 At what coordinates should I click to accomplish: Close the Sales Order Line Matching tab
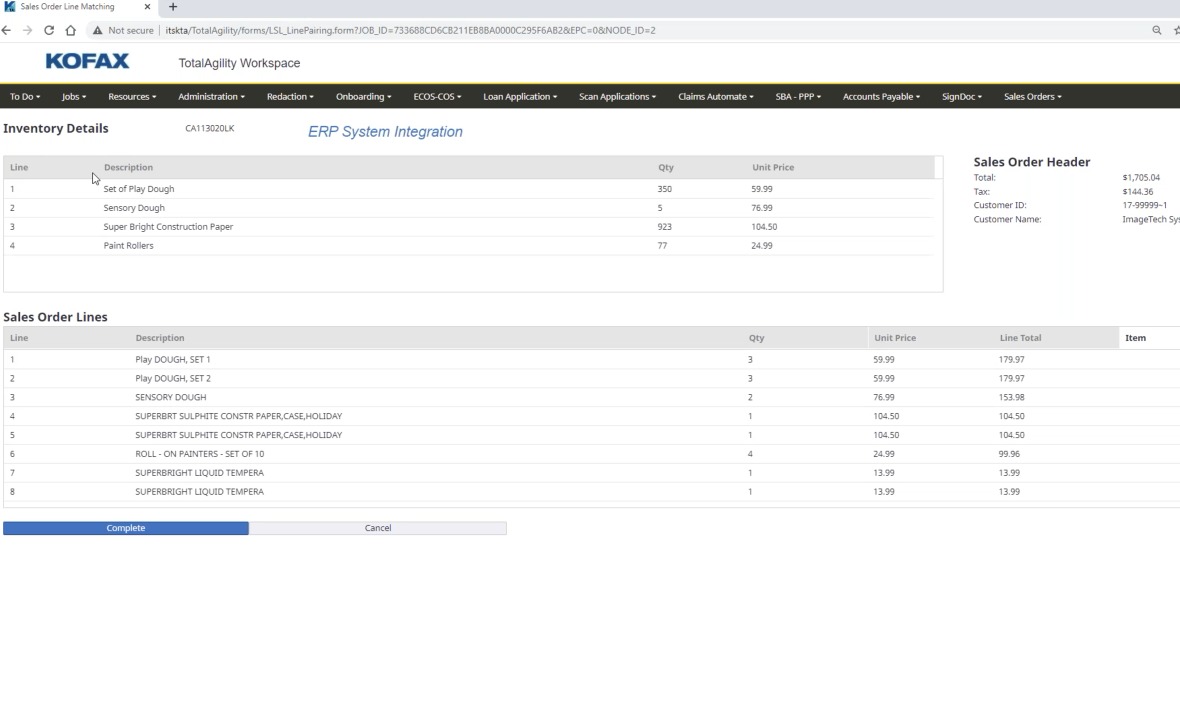[x=147, y=7]
